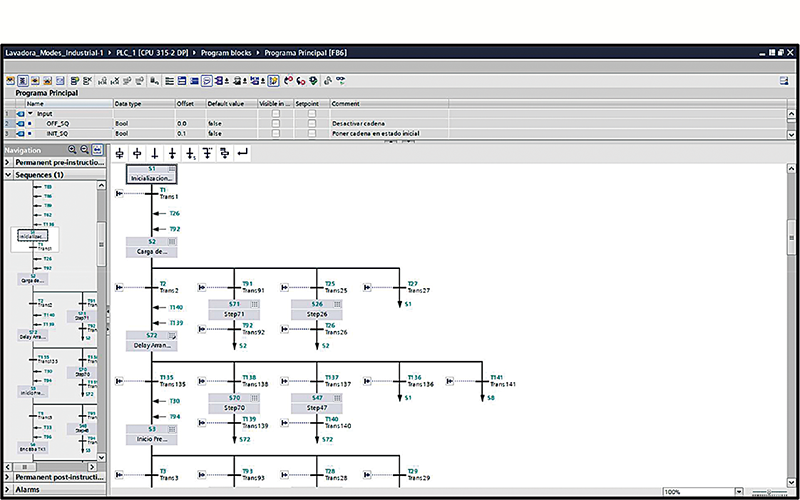This screenshot has width=800, height=500.
Task: Click the last return-arrow icon in graph toolbar
Action: pyautogui.click(x=242, y=153)
